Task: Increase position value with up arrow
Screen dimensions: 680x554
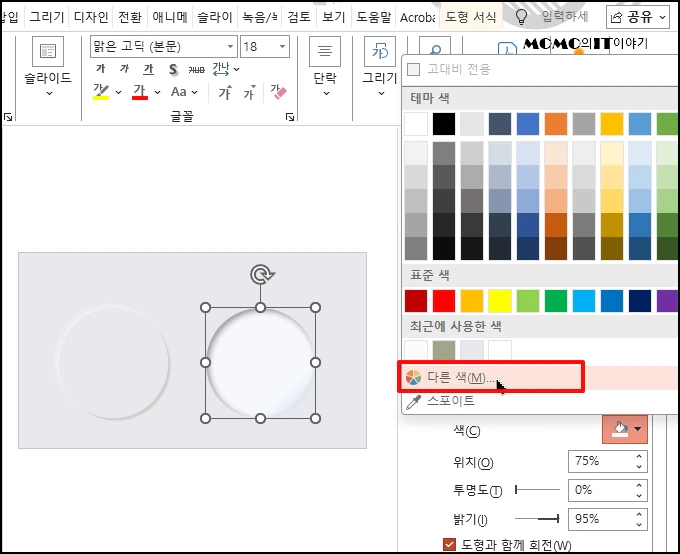Action: (x=639, y=456)
